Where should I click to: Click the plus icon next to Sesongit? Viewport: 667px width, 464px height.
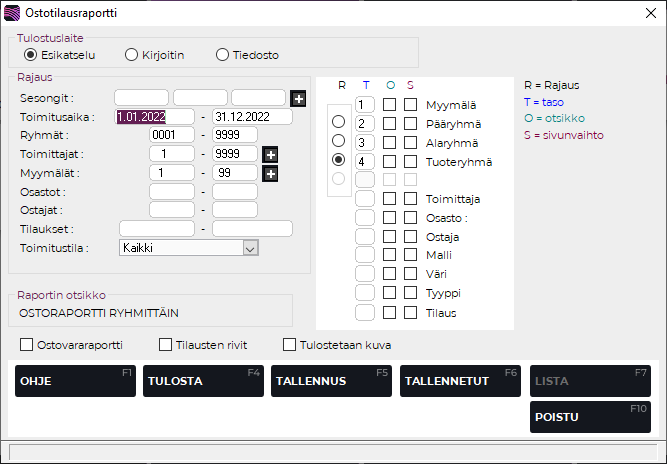point(298,98)
